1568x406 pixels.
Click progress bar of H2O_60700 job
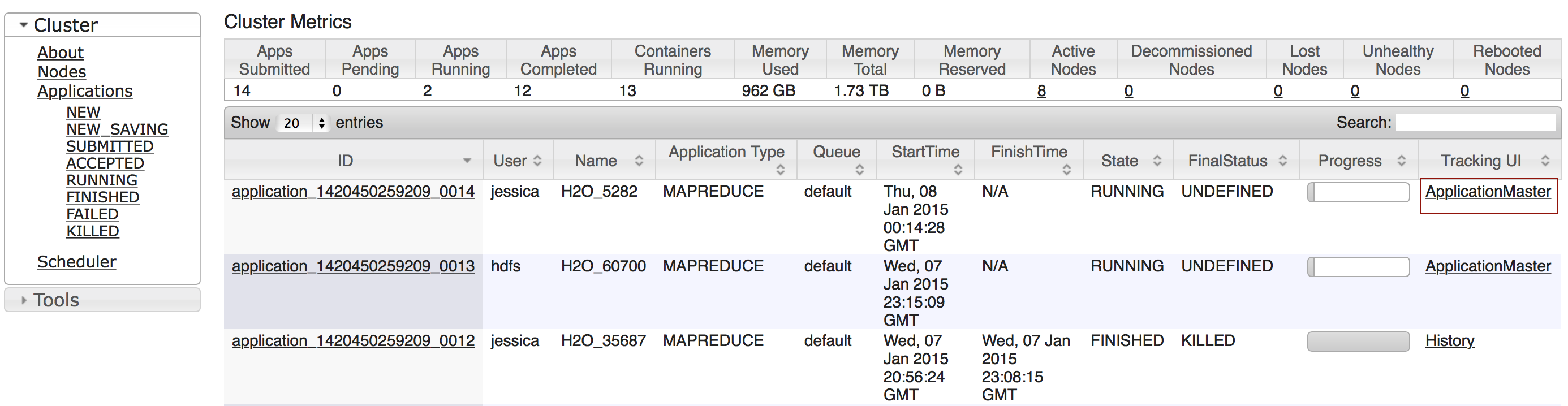(x=1358, y=266)
